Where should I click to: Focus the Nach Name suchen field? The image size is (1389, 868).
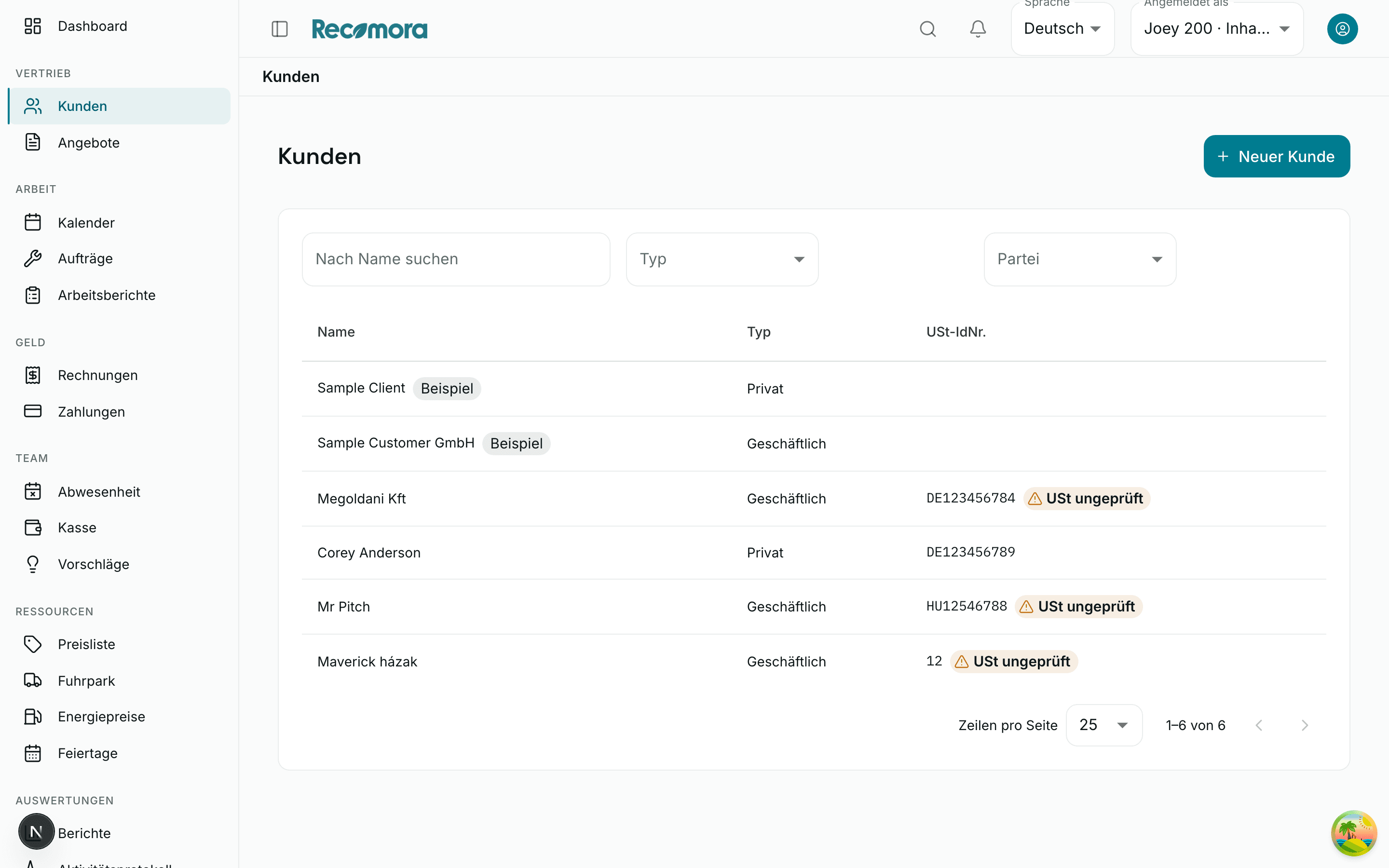click(x=456, y=259)
